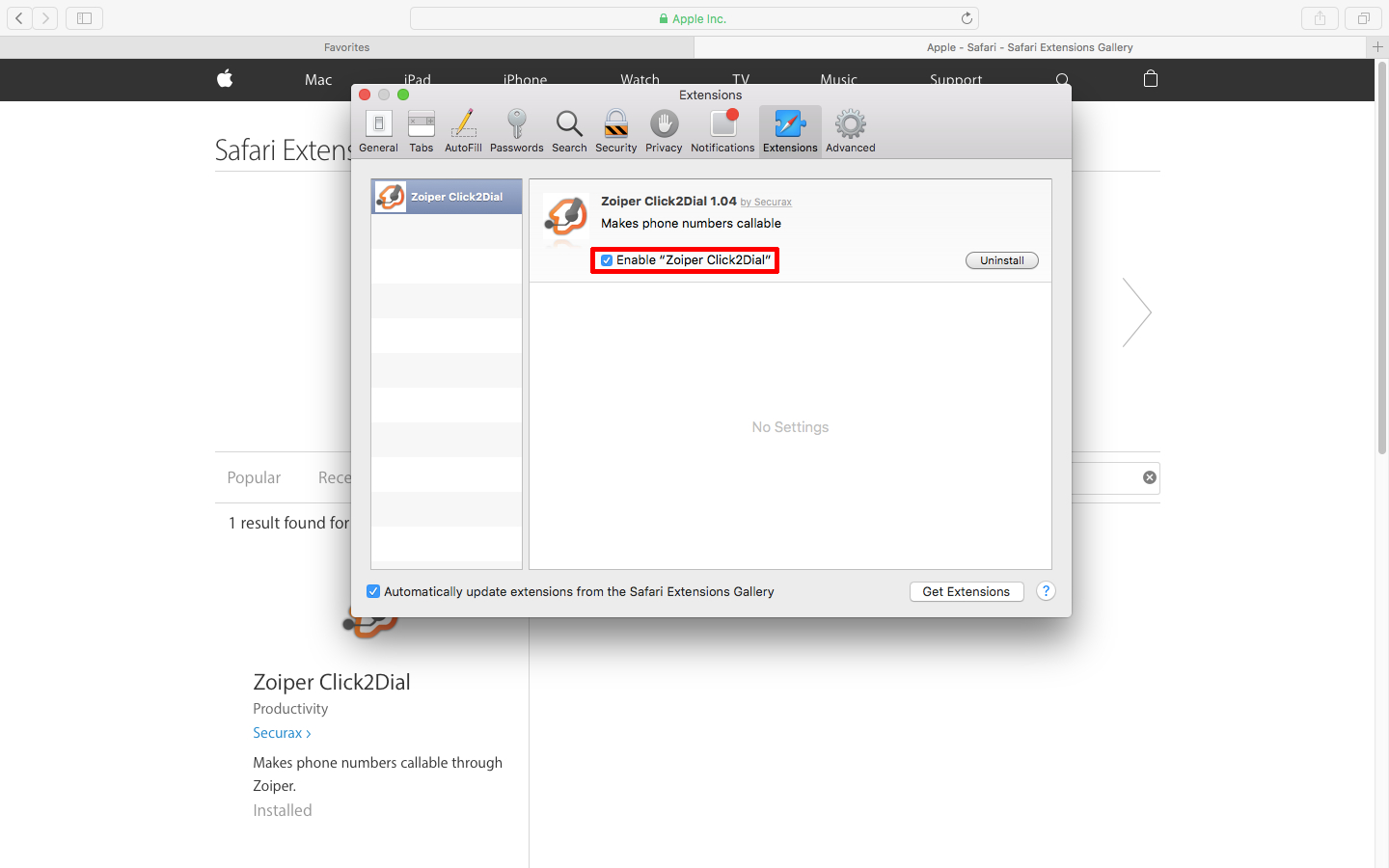Image resolution: width=1389 pixels, height=868 pixels.
Task: Open the General preferences pane
Action: tap(378, 131)
